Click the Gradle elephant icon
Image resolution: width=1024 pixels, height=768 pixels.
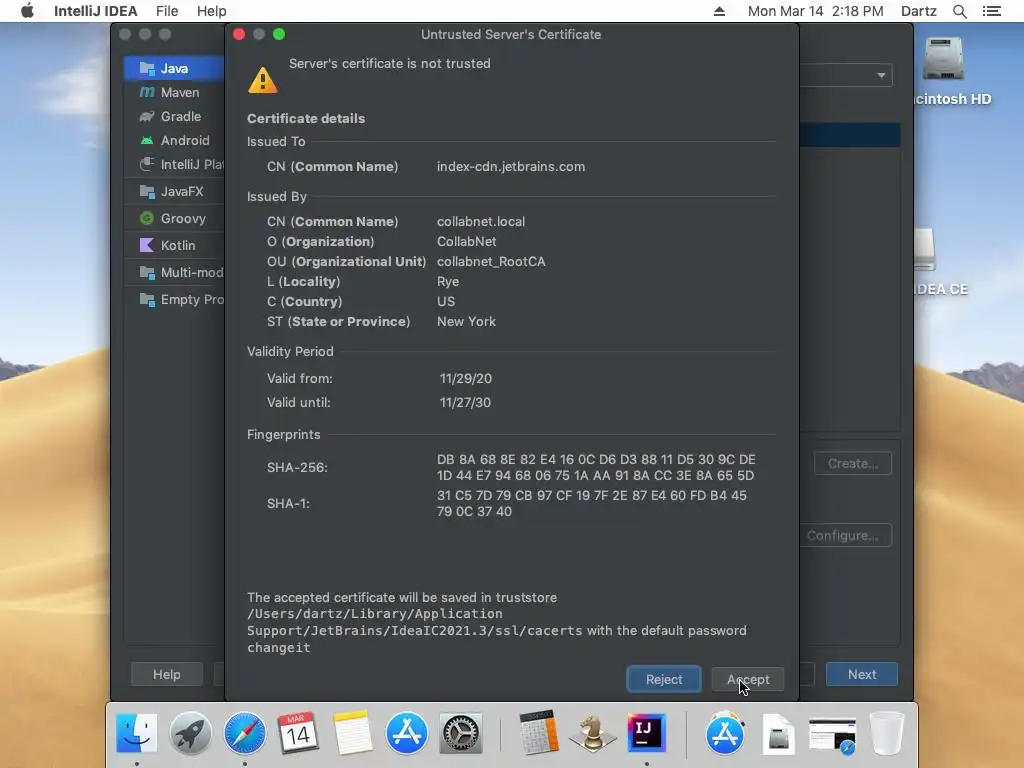click(147, 116)
